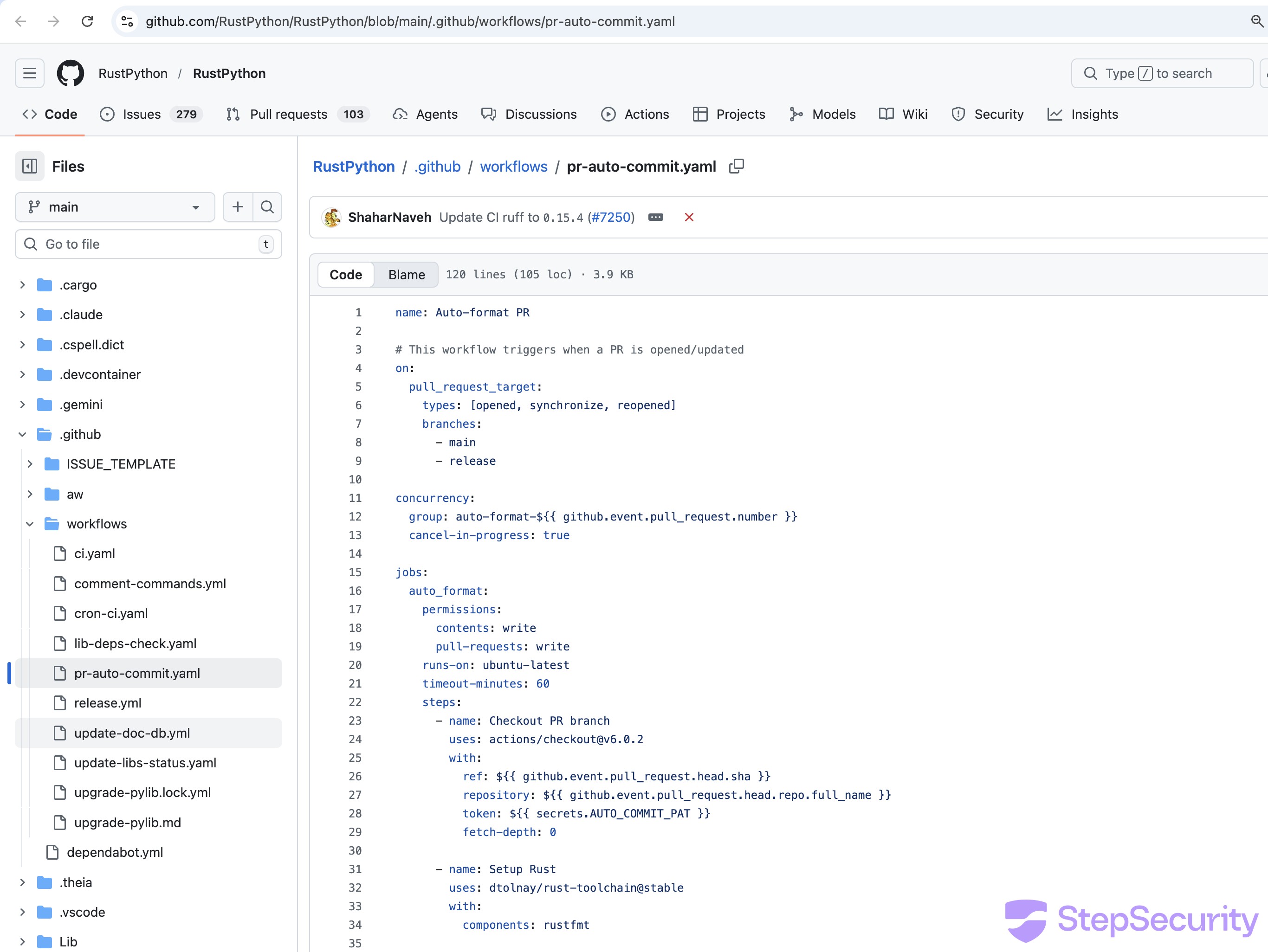The image size is (1268, 952).
Task: Switch to Blame view
Action: [x=407, y=275]
